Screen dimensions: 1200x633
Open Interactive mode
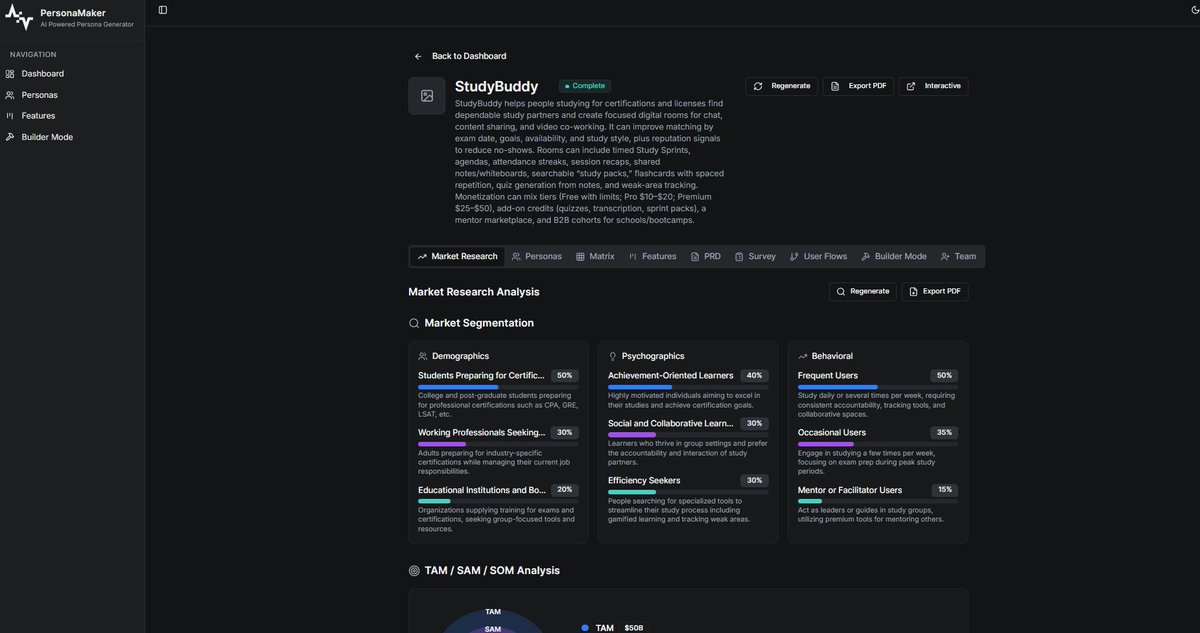click(x=933, y=86)
